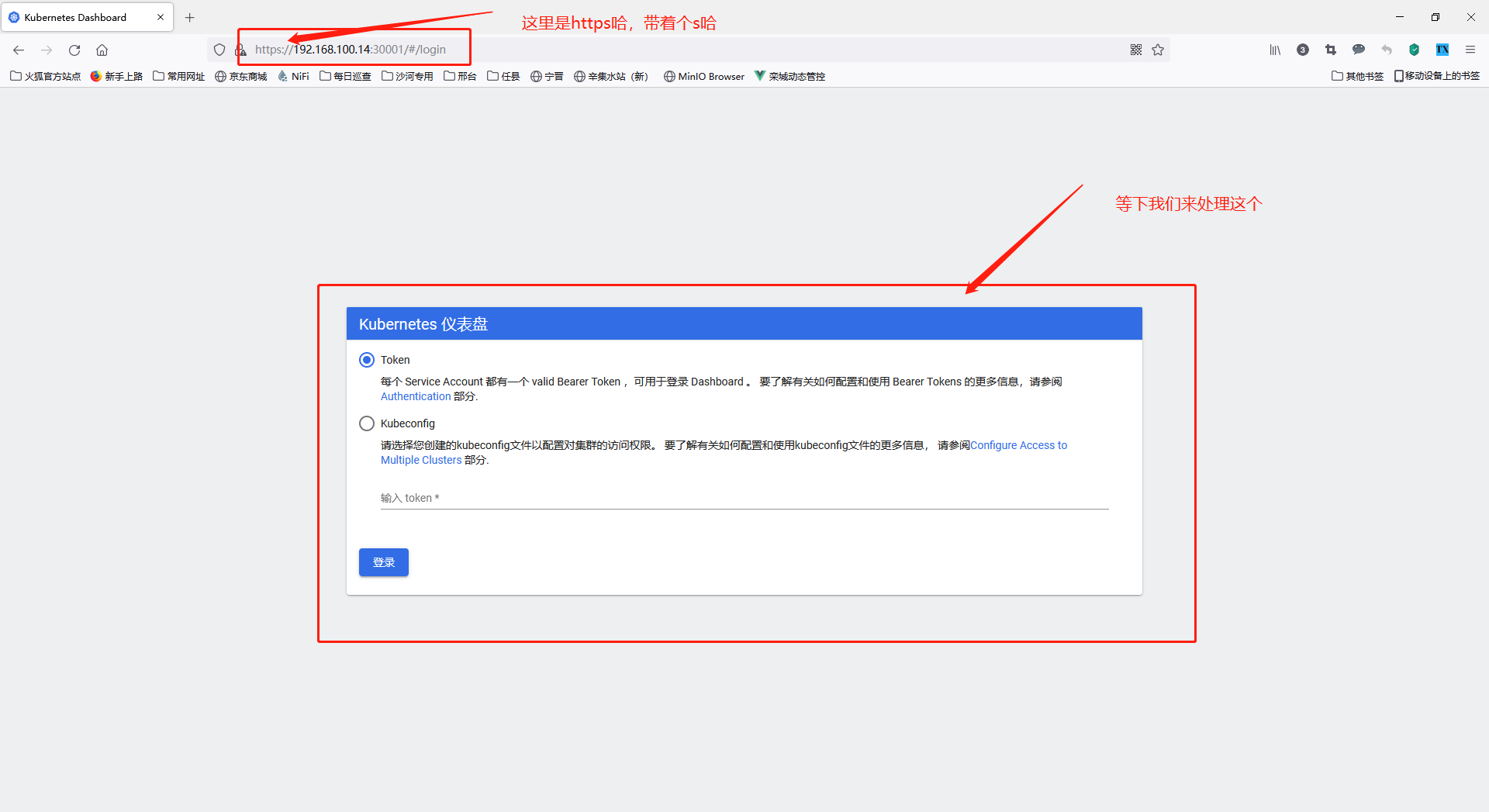Focus the token input field
The width and height of the screenshot is (1489, 812).
pyautogui.click(x=744, y=498)
